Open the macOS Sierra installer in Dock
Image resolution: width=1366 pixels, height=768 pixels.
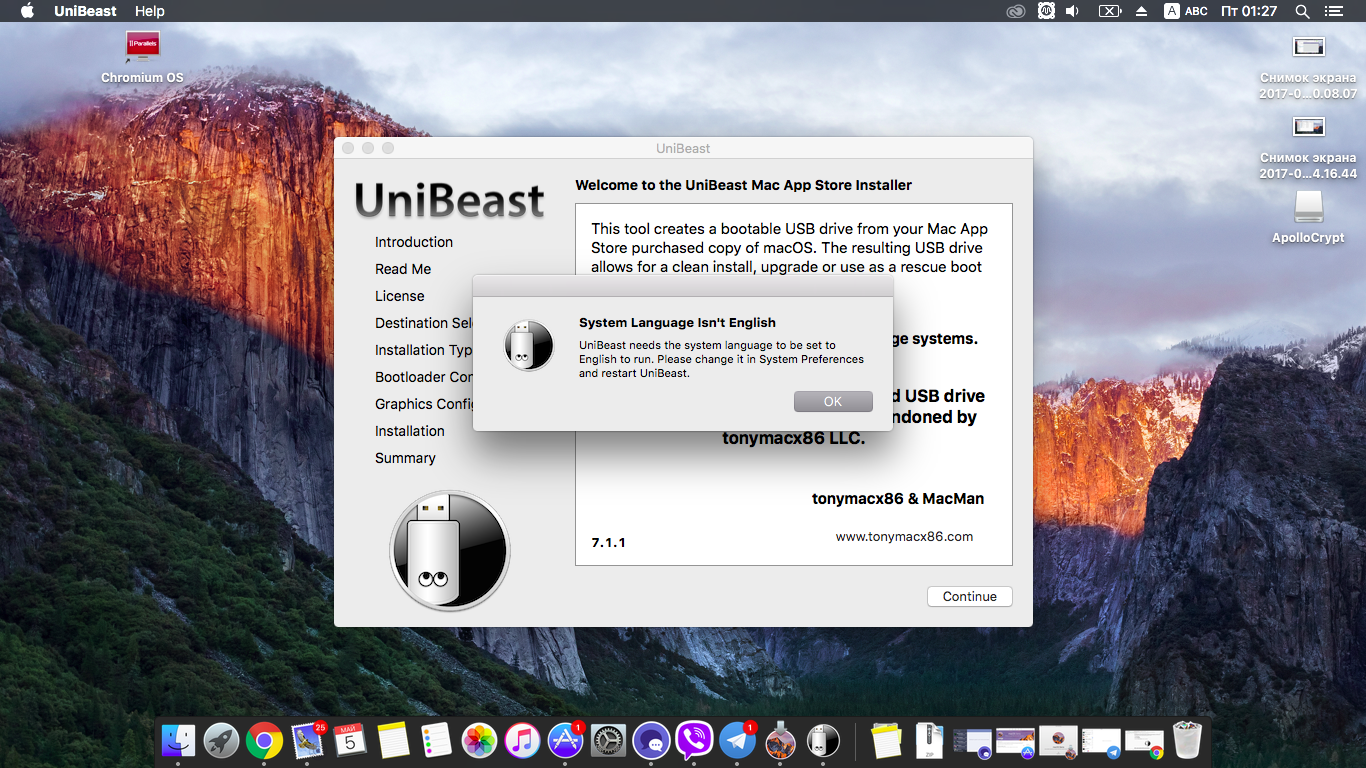780,740
